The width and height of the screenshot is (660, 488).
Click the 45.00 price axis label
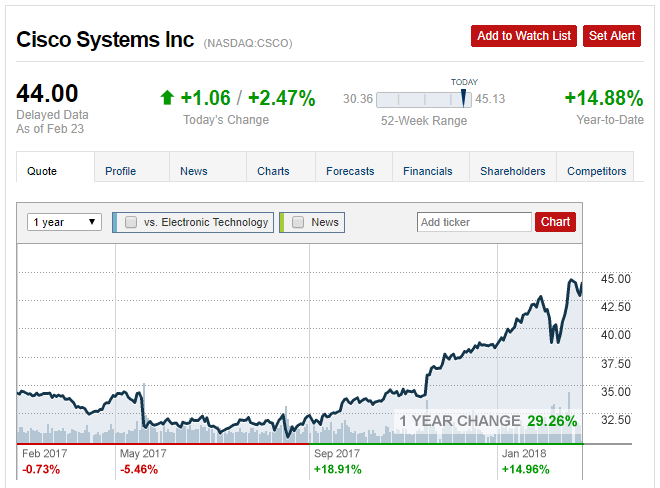point(616,279)
